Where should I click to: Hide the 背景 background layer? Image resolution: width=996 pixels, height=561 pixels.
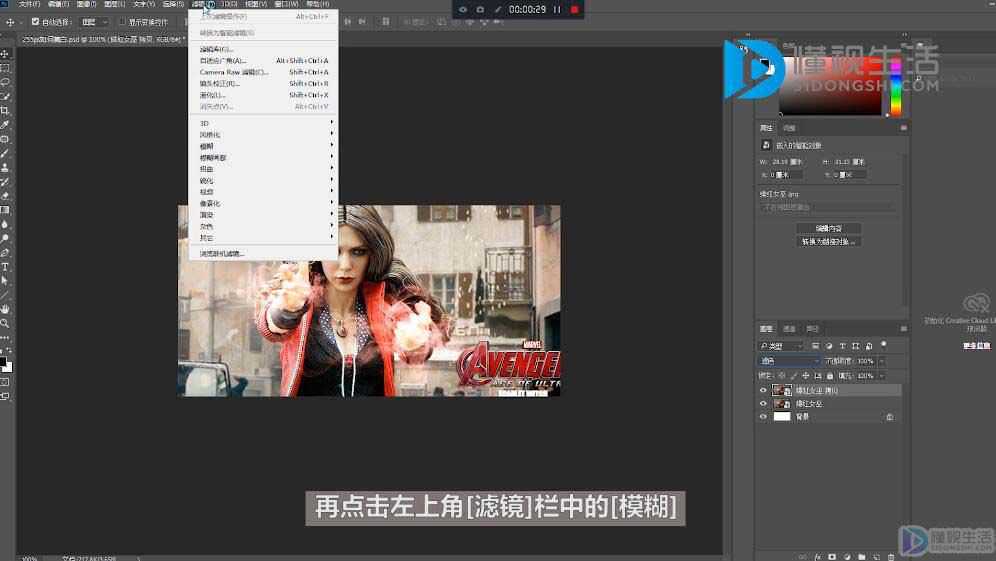[764, 417]
